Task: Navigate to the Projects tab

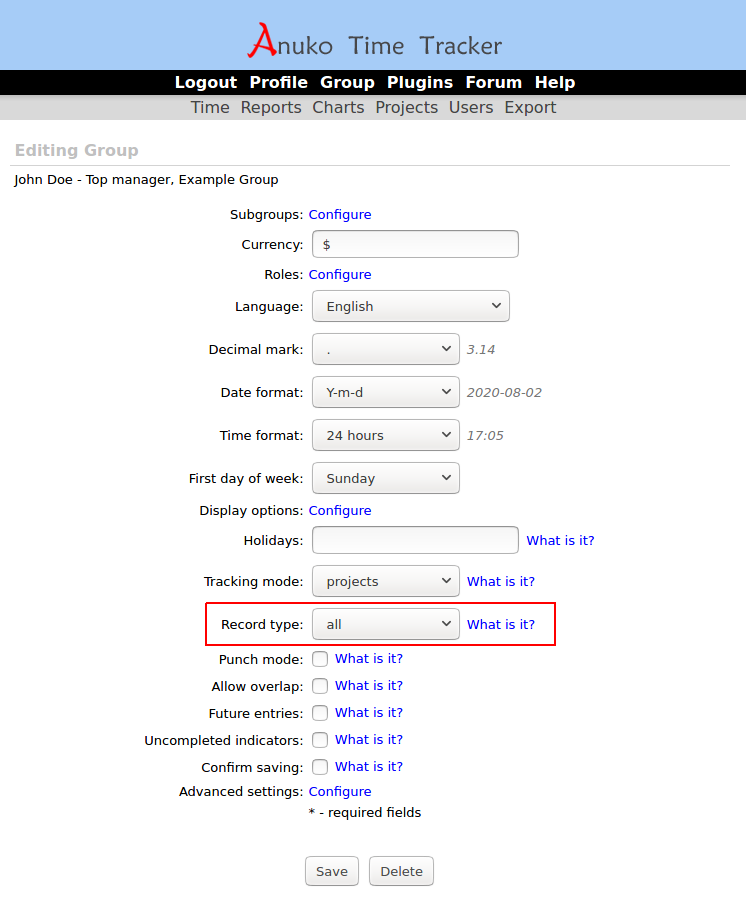Action: [x=406, y=108]
